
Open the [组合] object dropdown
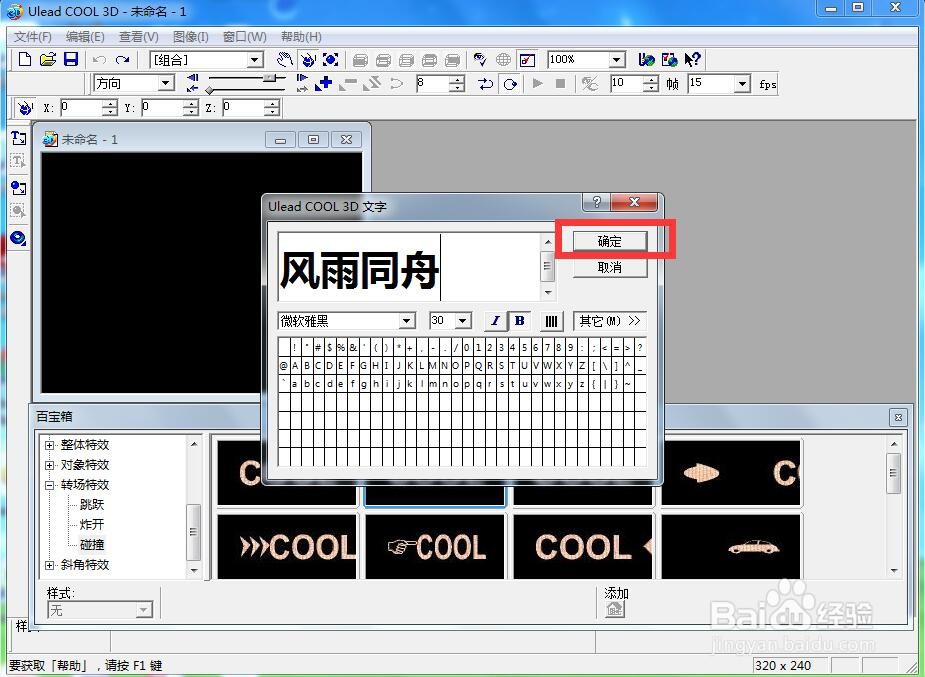[255, 60]
